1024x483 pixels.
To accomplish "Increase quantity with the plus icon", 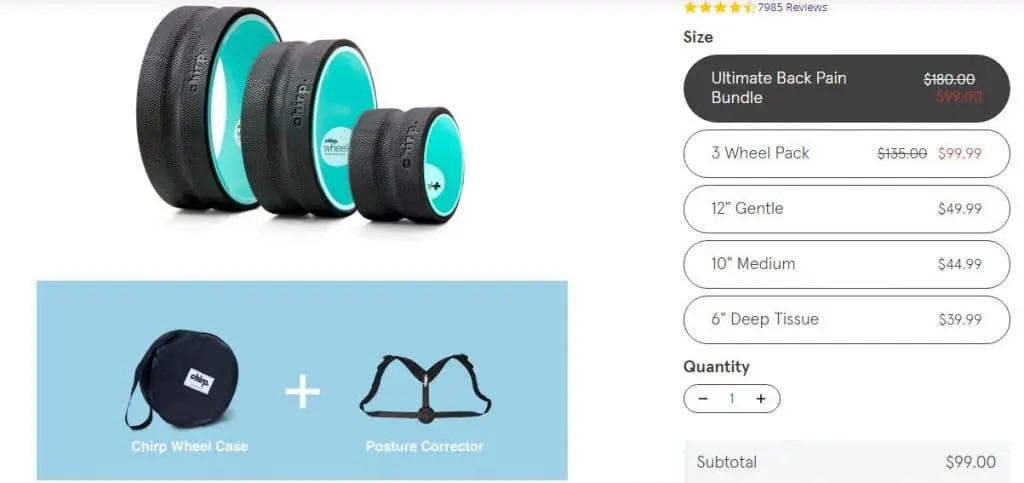I will click(760, 399).
